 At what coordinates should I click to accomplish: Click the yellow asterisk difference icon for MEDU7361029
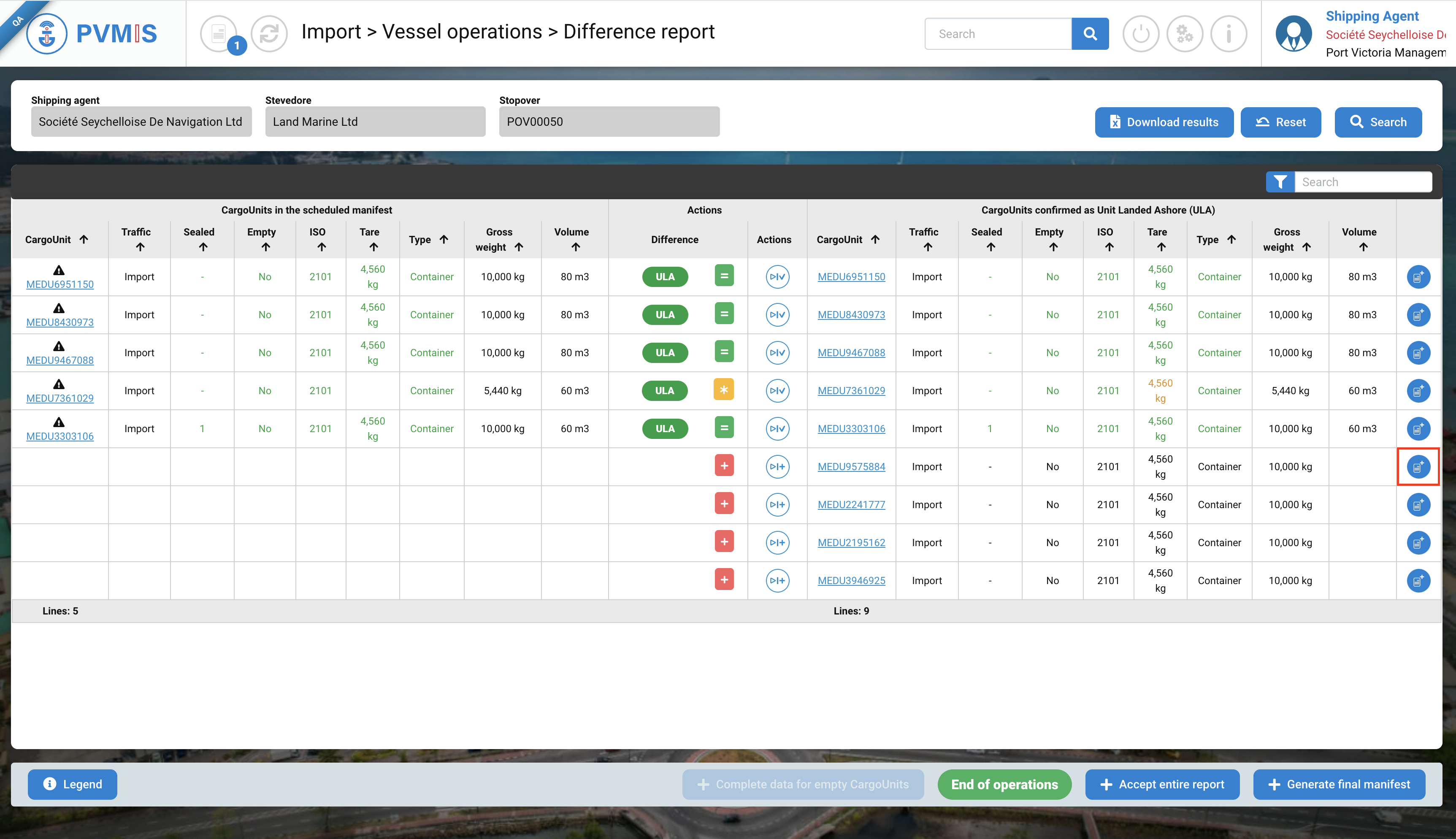[x=724, y=390]
